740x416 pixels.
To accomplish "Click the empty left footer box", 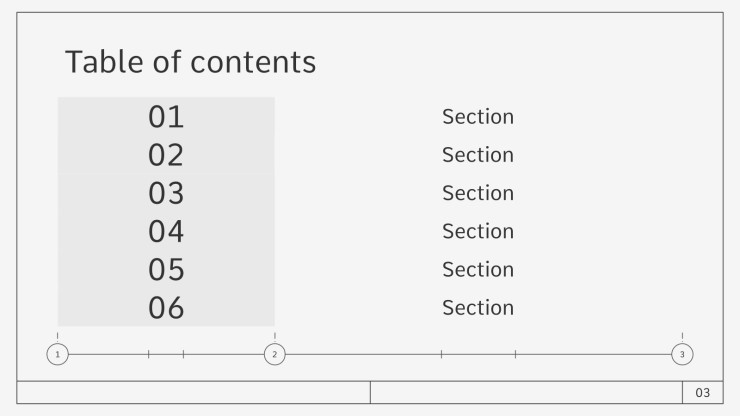I will [193, 392].
